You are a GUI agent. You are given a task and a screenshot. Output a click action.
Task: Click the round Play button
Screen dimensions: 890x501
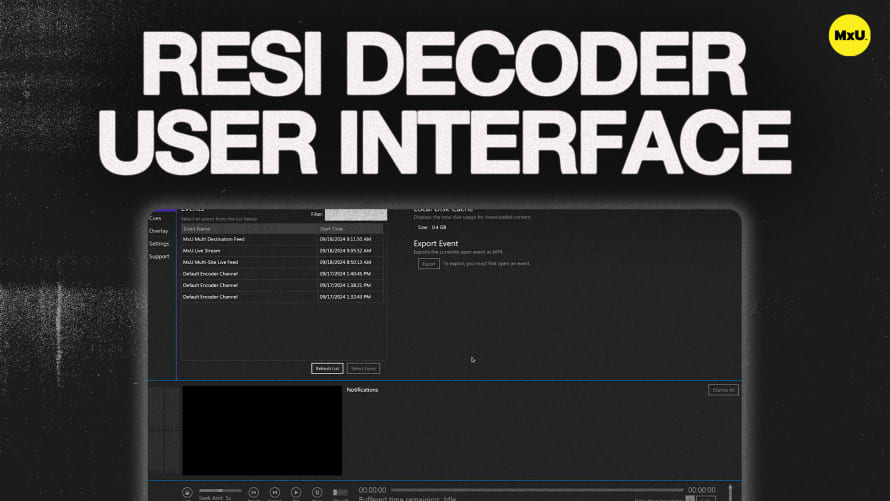296,492
